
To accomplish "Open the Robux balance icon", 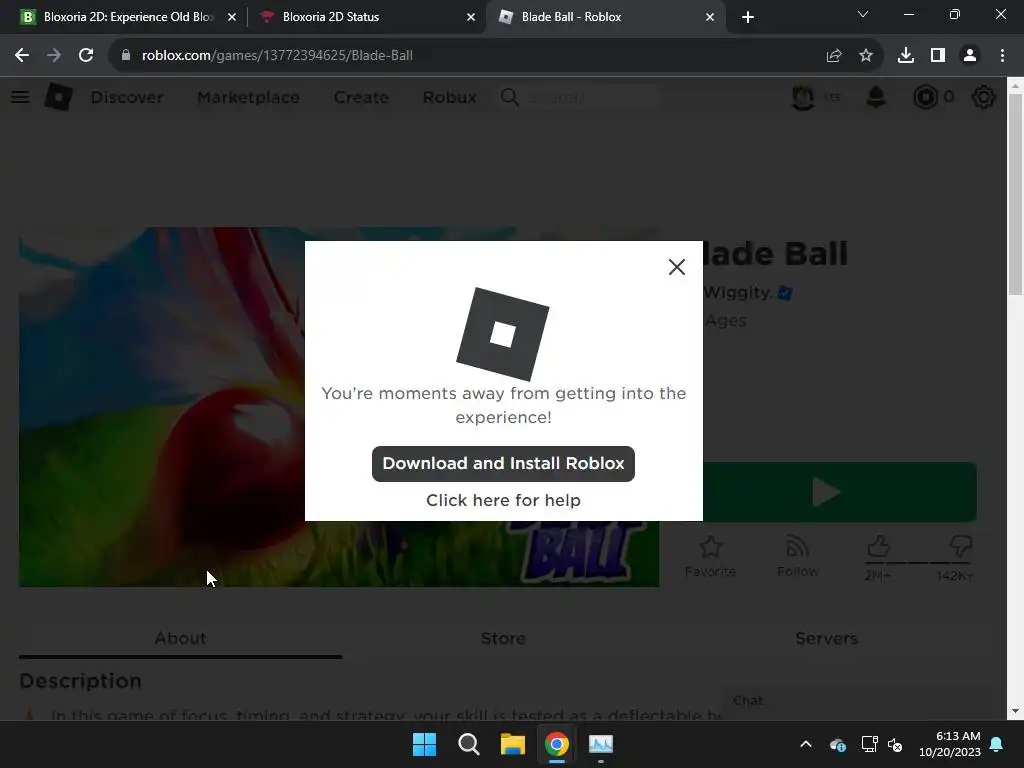I will (x=925, y=97).
